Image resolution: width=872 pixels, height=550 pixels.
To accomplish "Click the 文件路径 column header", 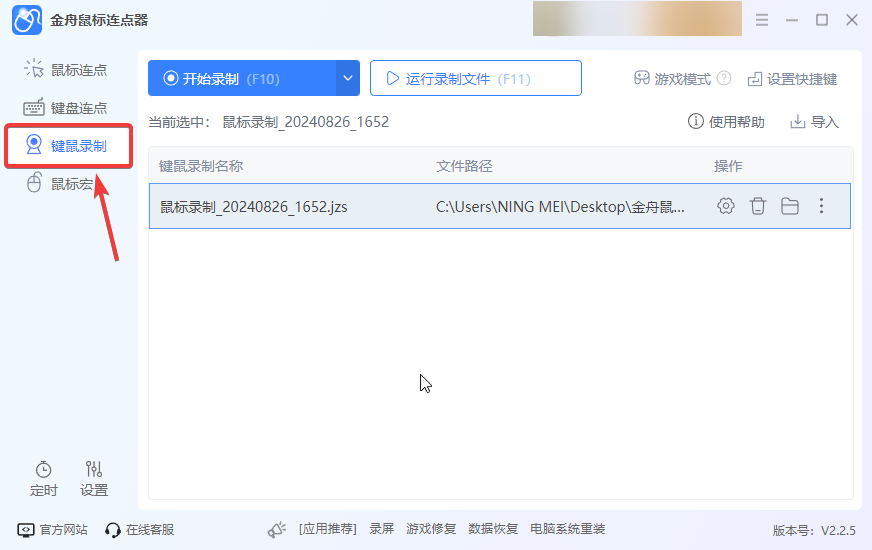I will (464, 166).
